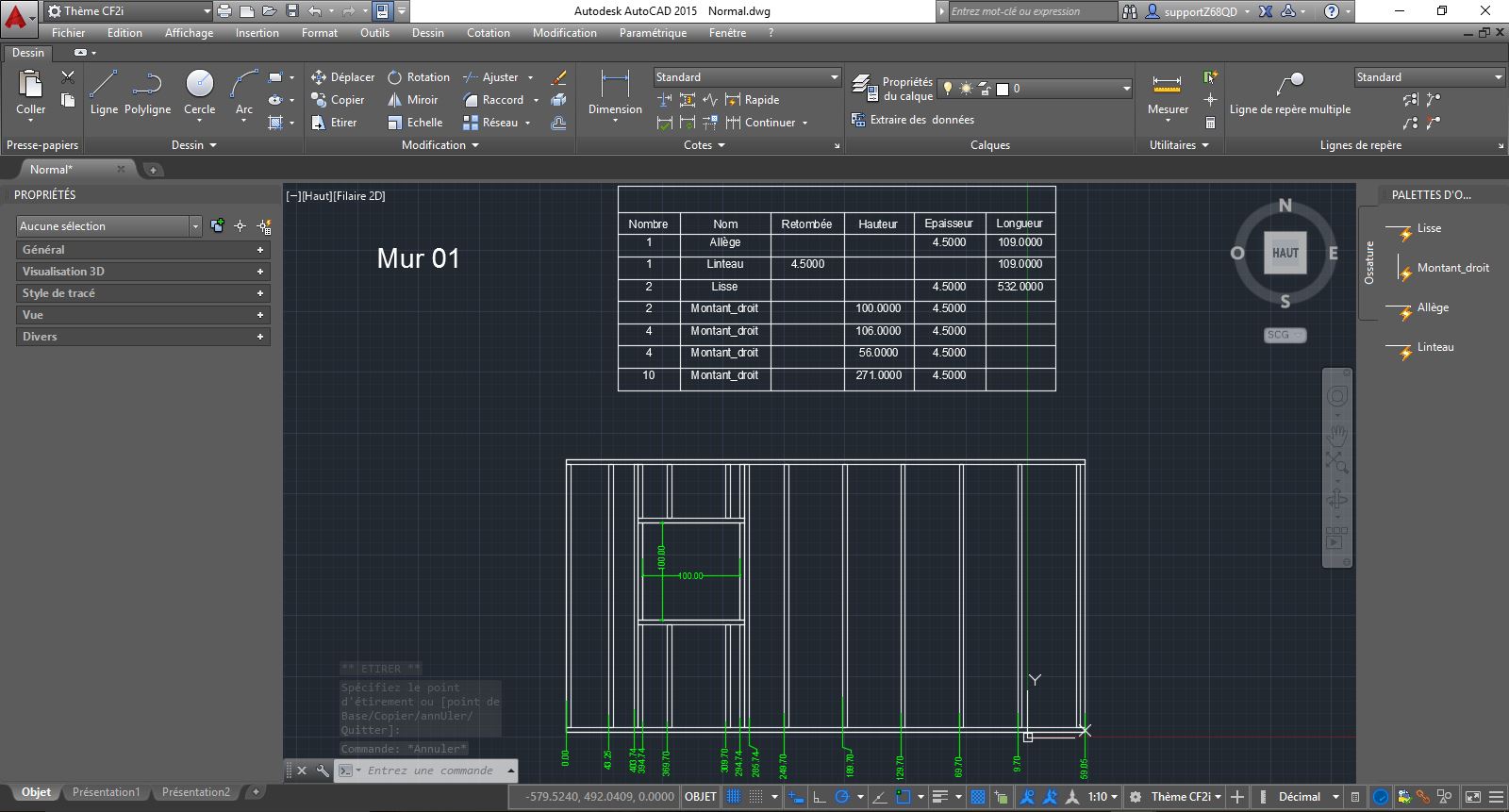Toggle 2D object snap in status bar

pos(903,797)
